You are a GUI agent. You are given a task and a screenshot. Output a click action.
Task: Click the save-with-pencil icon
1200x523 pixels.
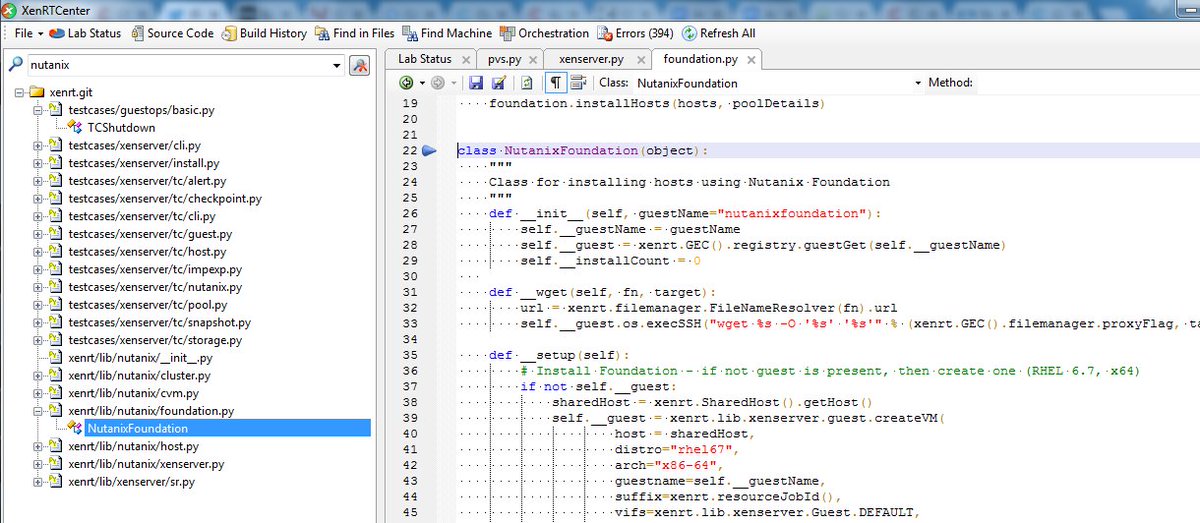coord(497,83)
